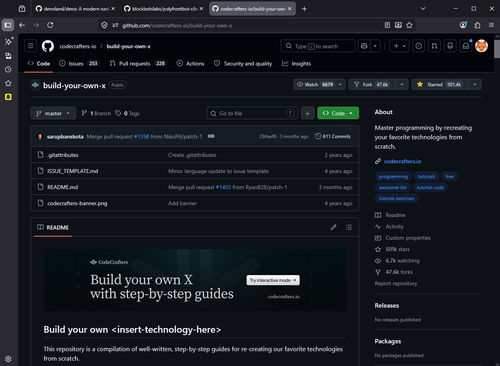Open a new browser tab
500x366 pixels.
(304, 9)
